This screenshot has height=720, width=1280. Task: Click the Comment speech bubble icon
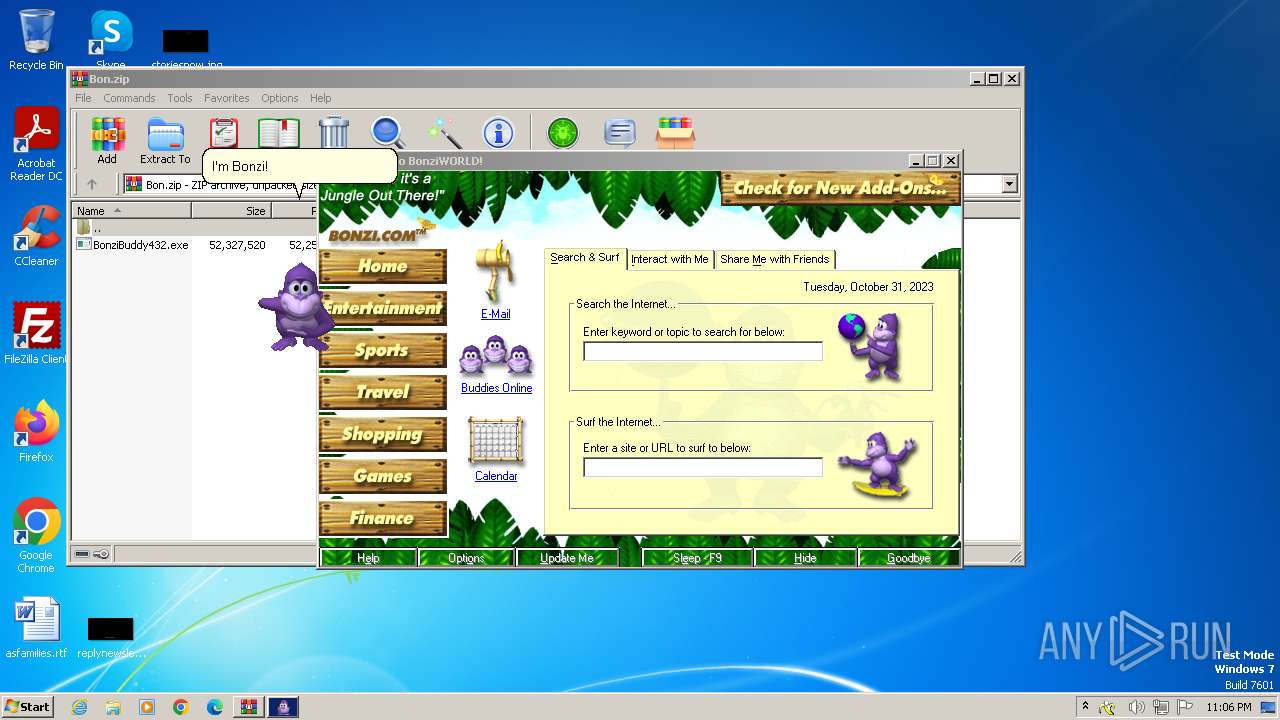[x=620, y=132]
